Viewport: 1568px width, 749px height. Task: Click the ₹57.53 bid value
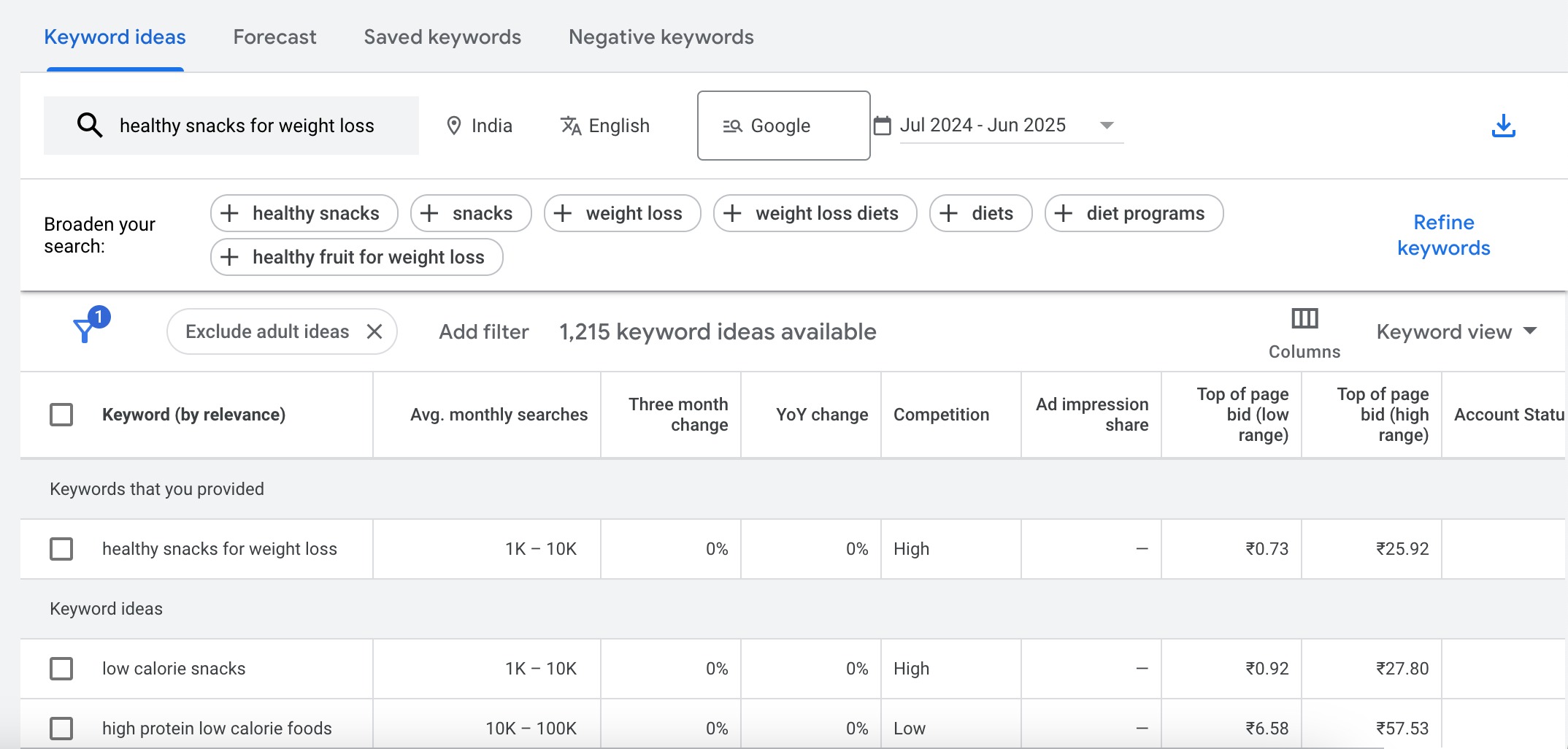coord(1402,729)
